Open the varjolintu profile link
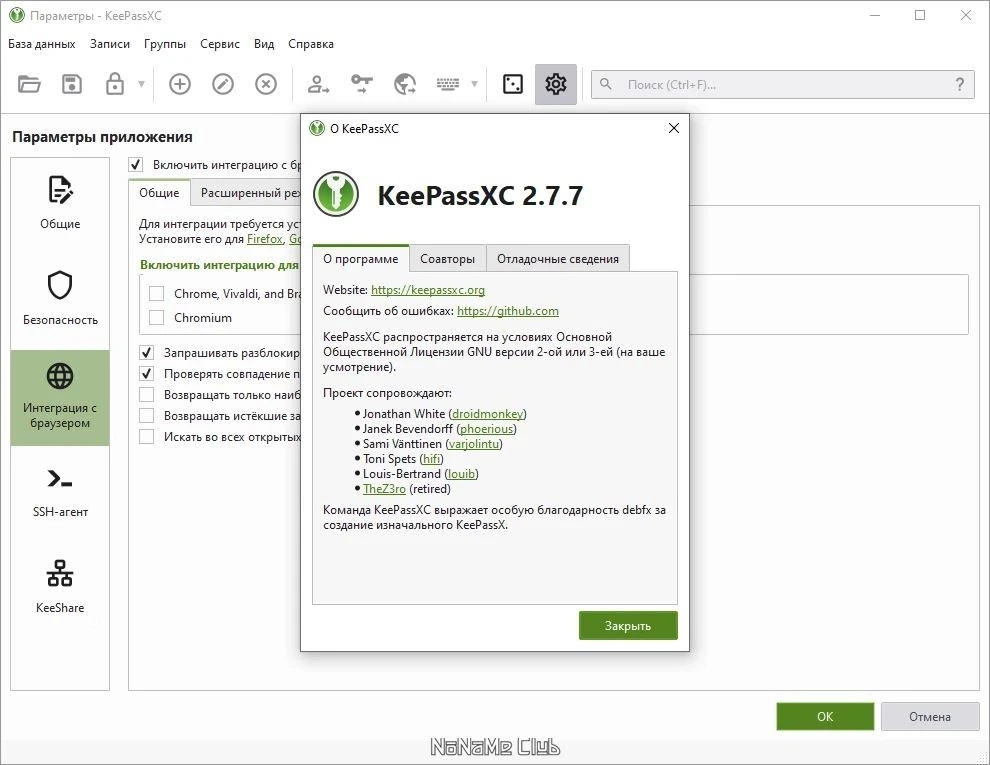The image size is (990, 765). tap(474, 444)
